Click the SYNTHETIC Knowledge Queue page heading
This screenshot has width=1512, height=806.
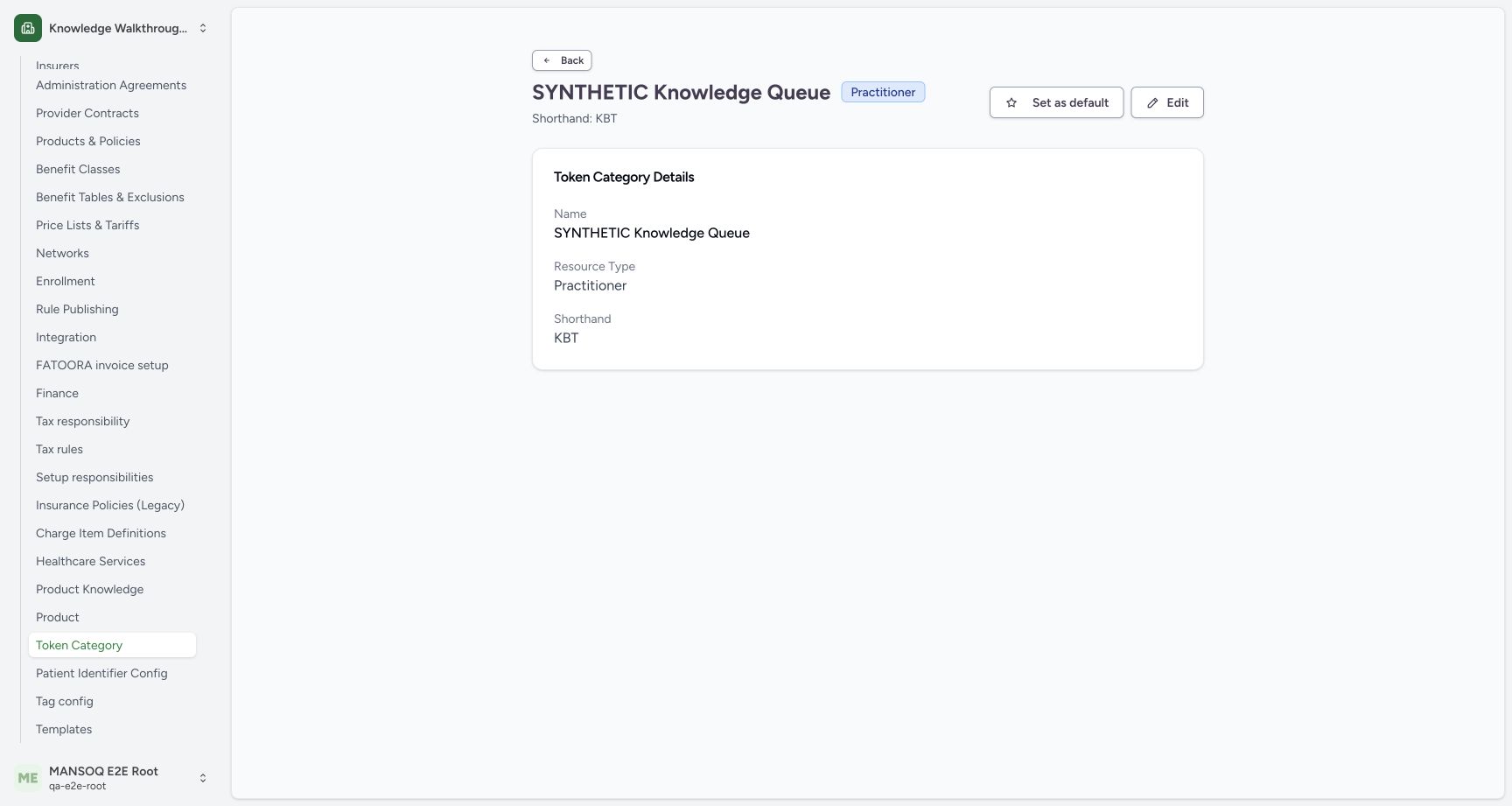point(681,92)
